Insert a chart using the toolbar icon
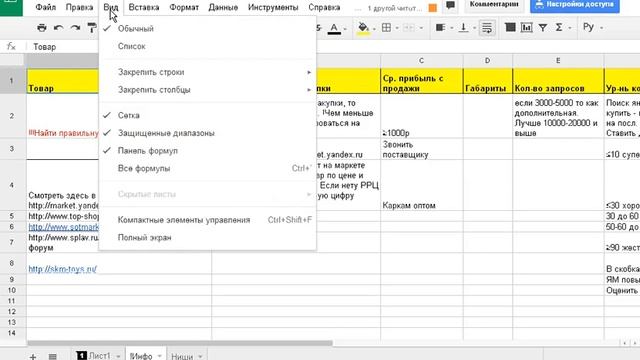 coord(527,27)
